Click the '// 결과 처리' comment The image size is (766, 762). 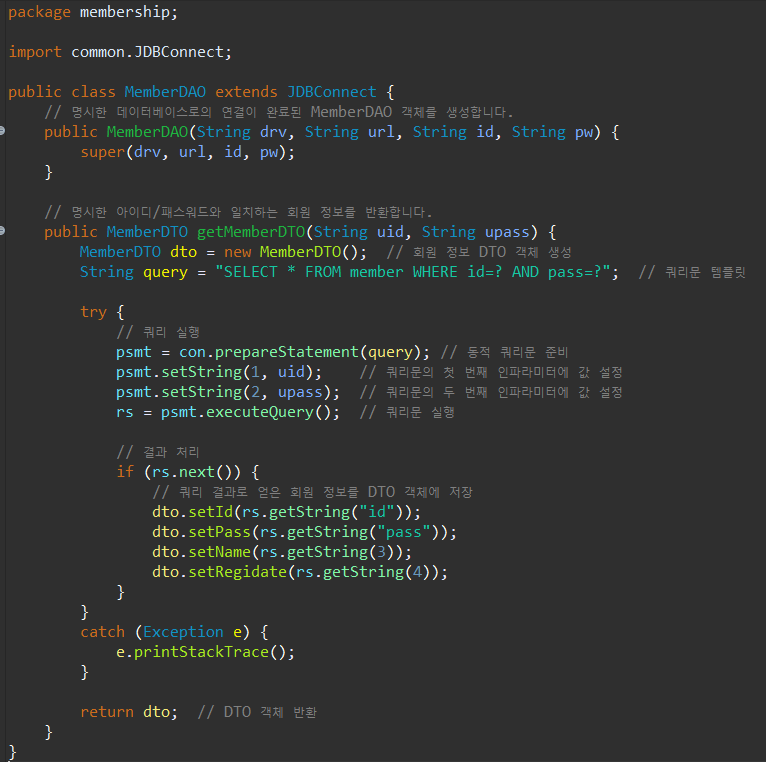(158, 452)
